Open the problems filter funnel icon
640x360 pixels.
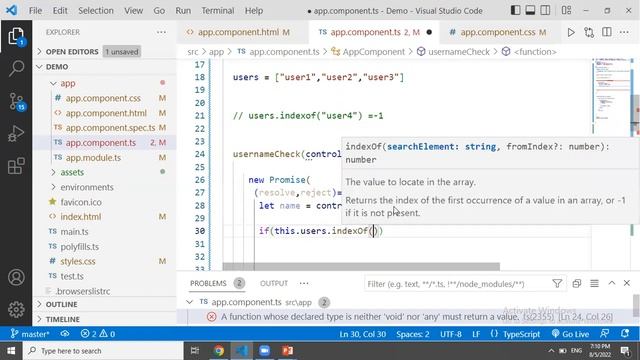point(557,283)
